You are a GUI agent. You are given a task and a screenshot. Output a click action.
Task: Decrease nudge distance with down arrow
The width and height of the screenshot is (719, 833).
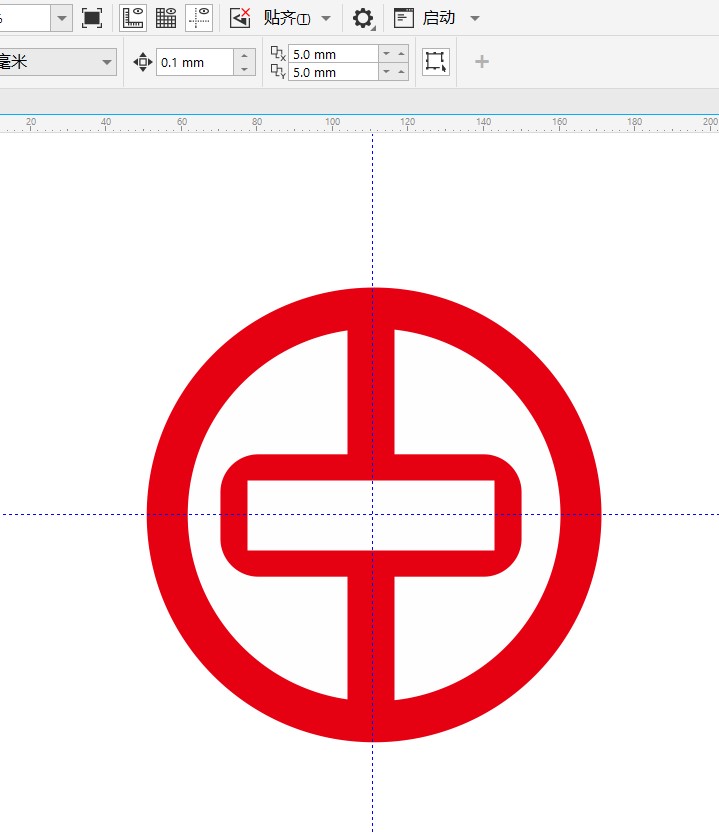[x=245, y=69]
